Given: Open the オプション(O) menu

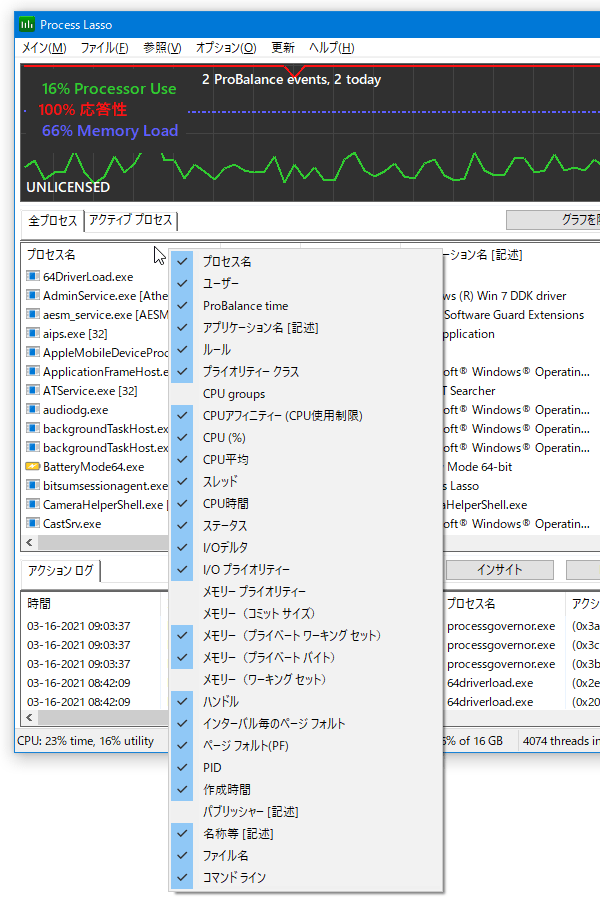Looking at the screenshot, I should click(x=225, y=48).
